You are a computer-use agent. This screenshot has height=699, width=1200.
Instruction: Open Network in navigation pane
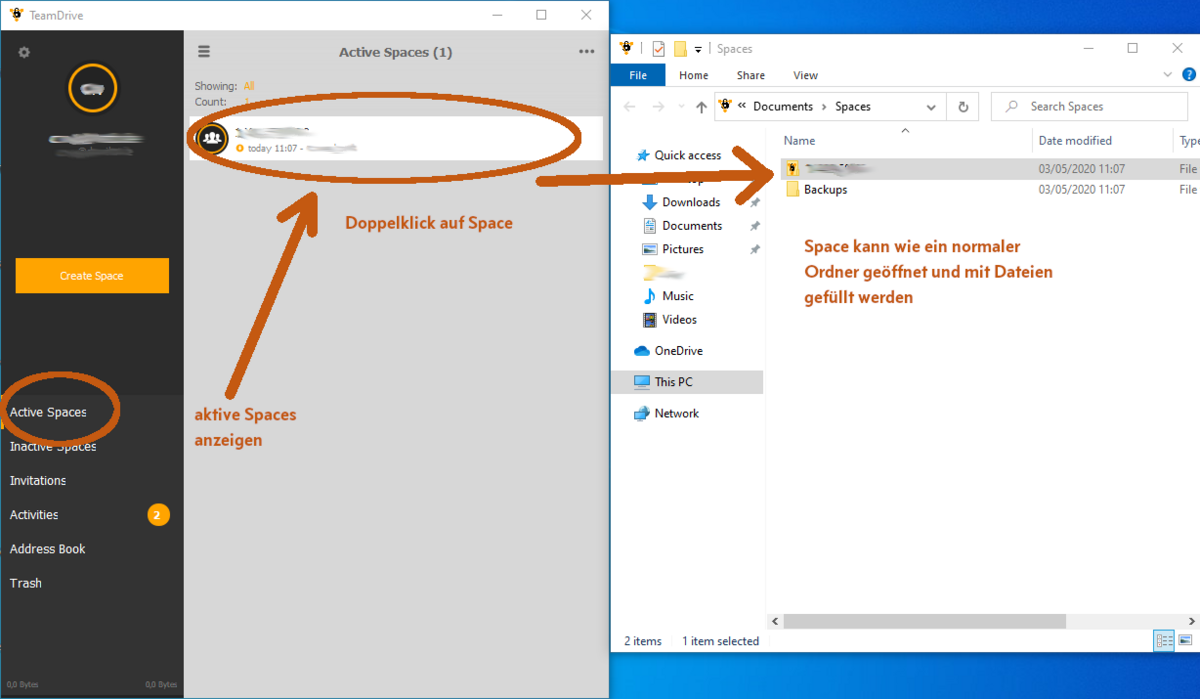pos(677,413)
